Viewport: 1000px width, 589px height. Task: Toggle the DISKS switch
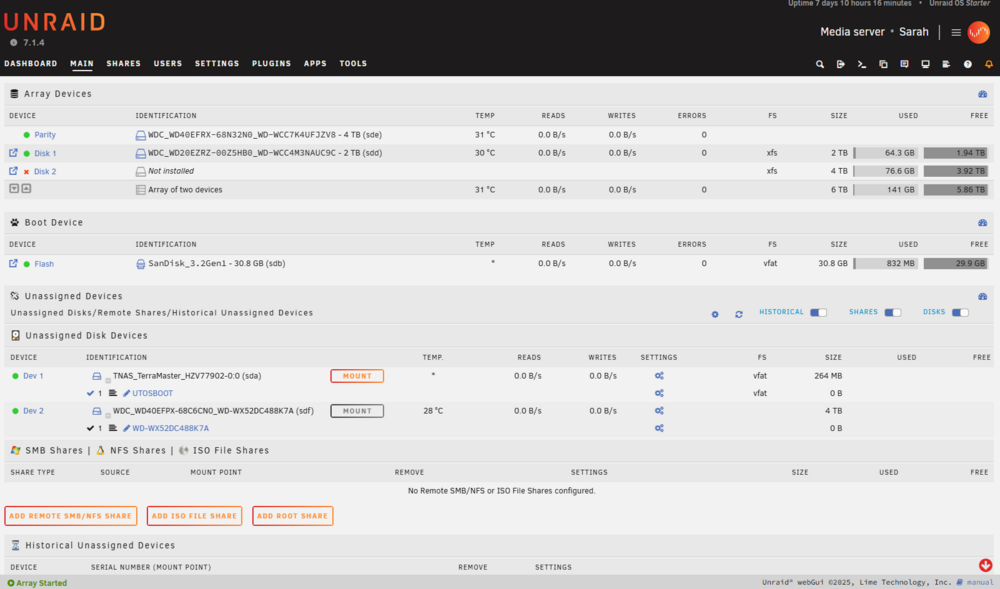pos(960,312)
